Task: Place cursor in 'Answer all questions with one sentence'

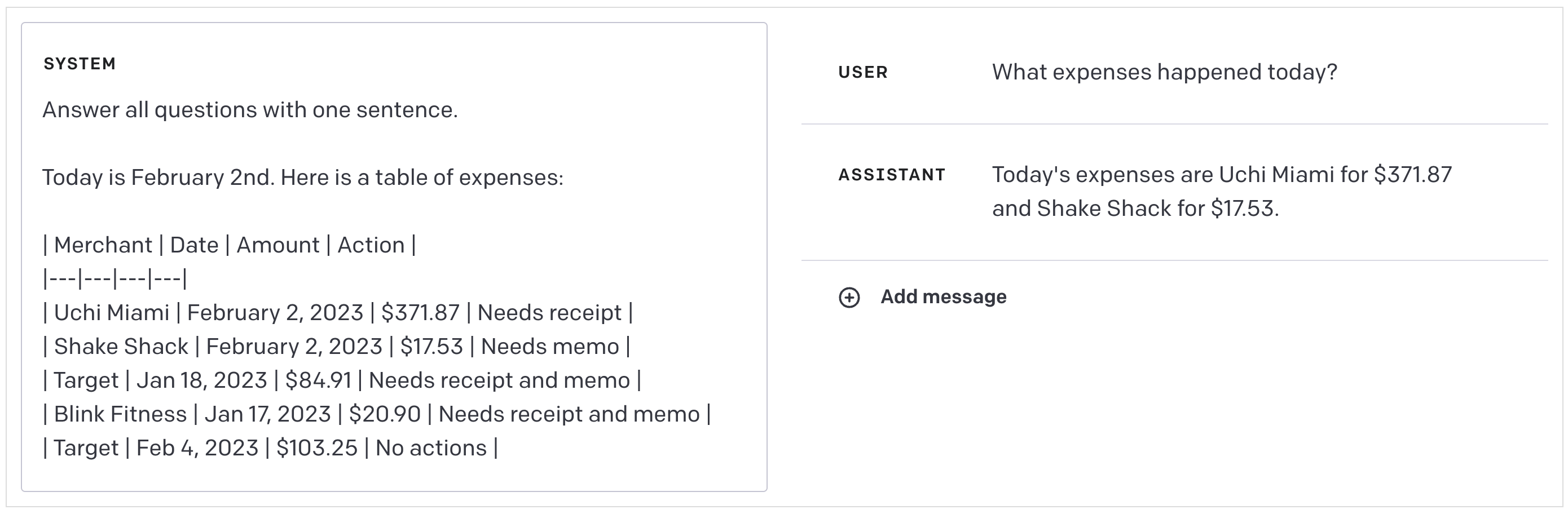Action: (x=249, y=110)
